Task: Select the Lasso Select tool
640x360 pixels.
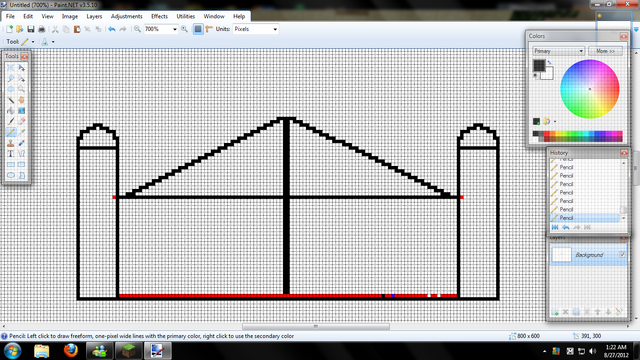Action: (x=11, y=78)
